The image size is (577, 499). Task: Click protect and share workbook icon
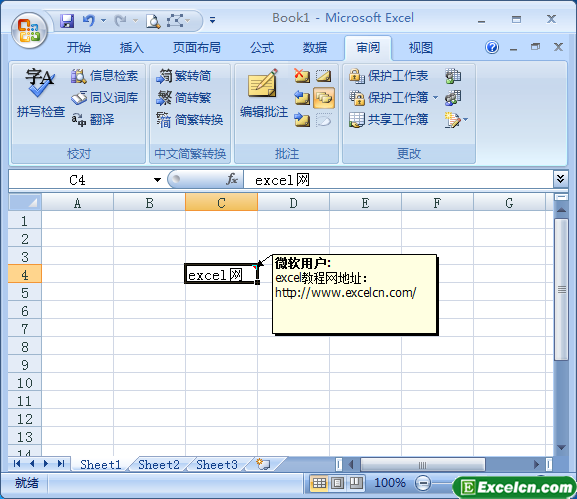(453, 76)
